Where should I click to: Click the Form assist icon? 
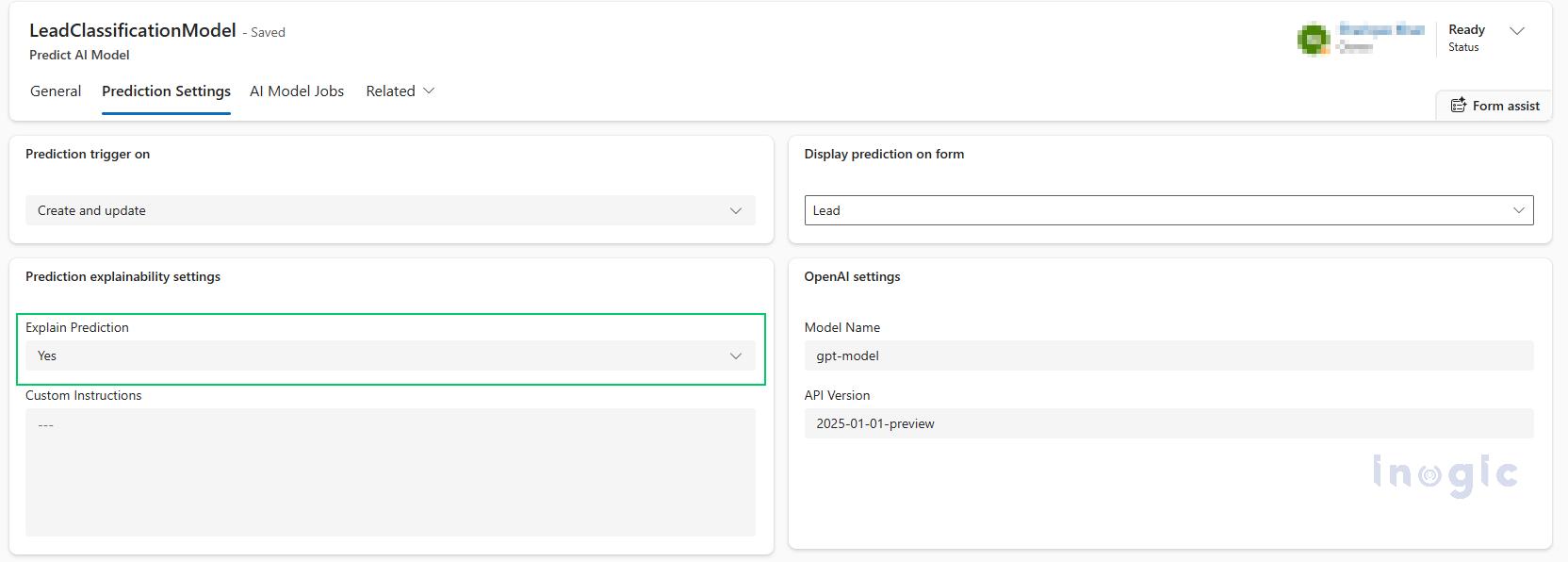1458,106
